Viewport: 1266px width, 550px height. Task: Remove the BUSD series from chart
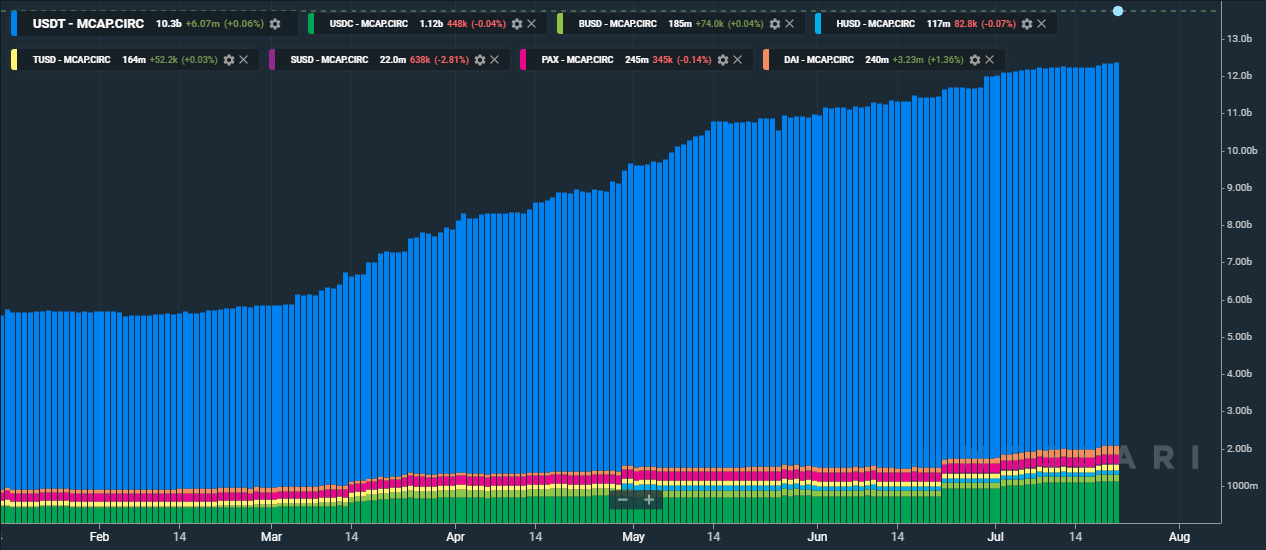pos(789,23)
